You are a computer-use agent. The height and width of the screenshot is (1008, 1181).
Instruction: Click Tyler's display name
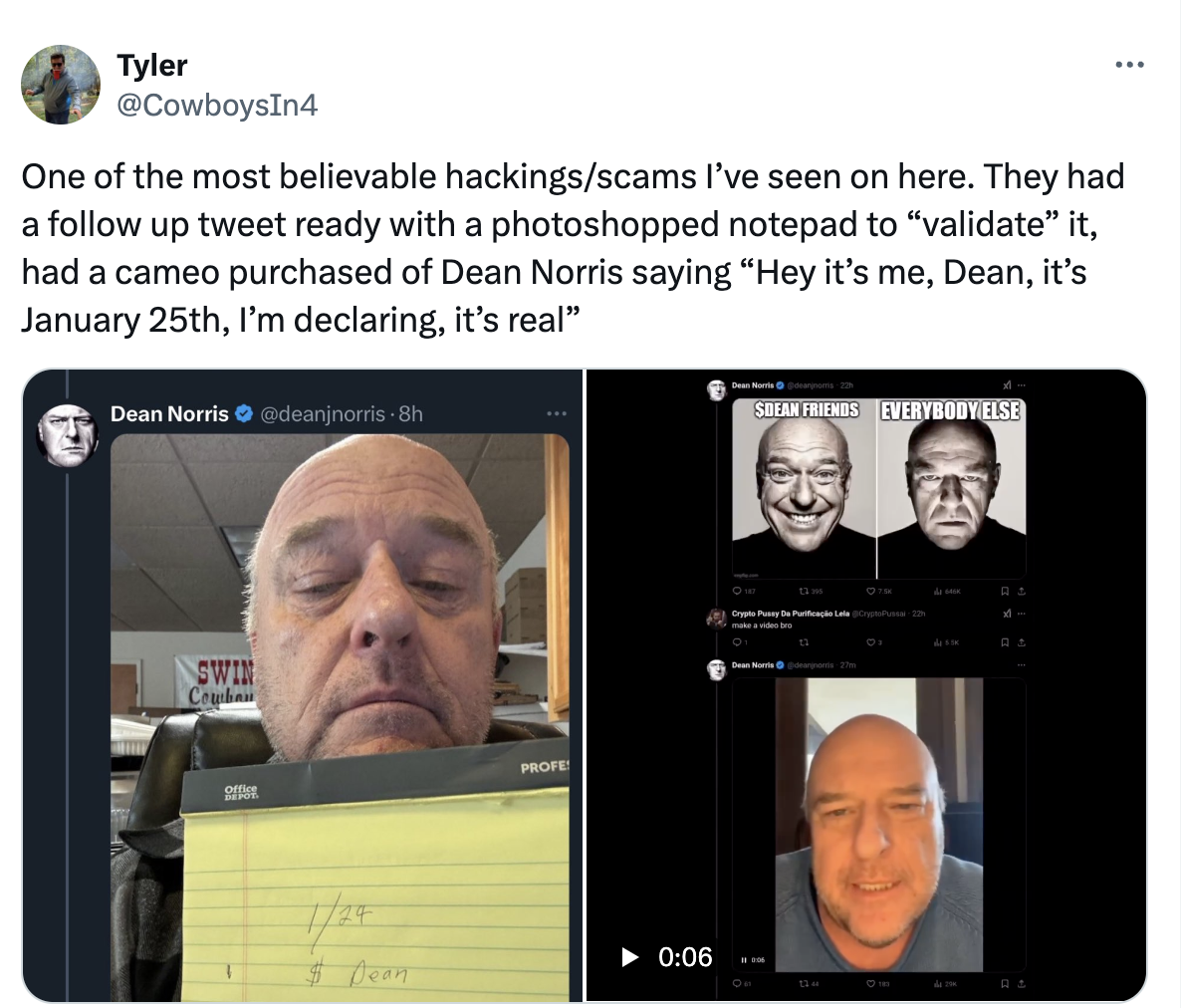click(x=152, y=66)
